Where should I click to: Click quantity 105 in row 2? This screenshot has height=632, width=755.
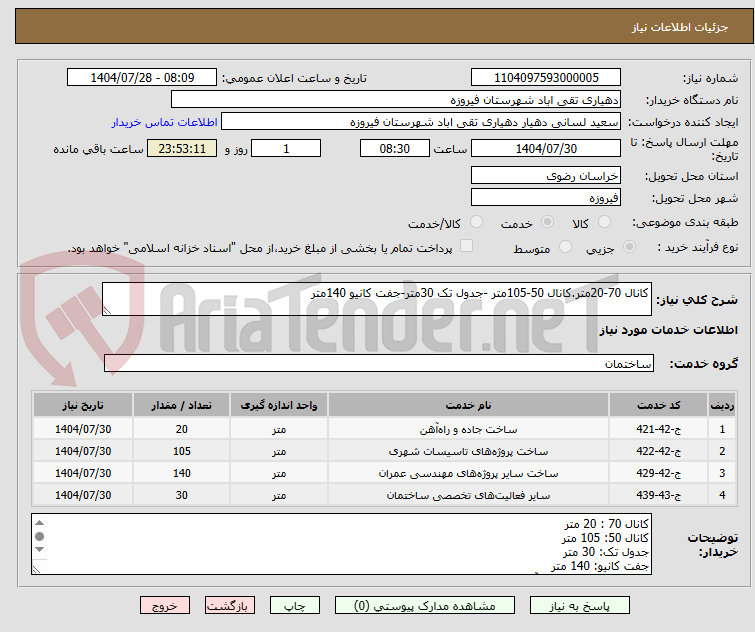pyautogui.click(x=182, y=451)
